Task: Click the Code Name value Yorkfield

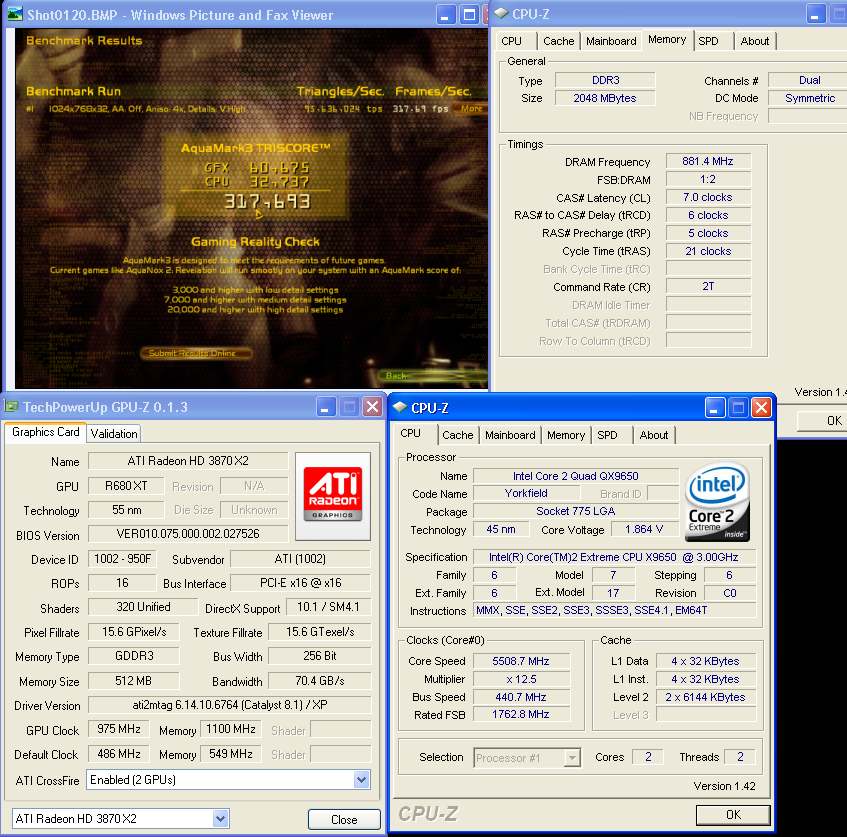Action: point(526,493)
